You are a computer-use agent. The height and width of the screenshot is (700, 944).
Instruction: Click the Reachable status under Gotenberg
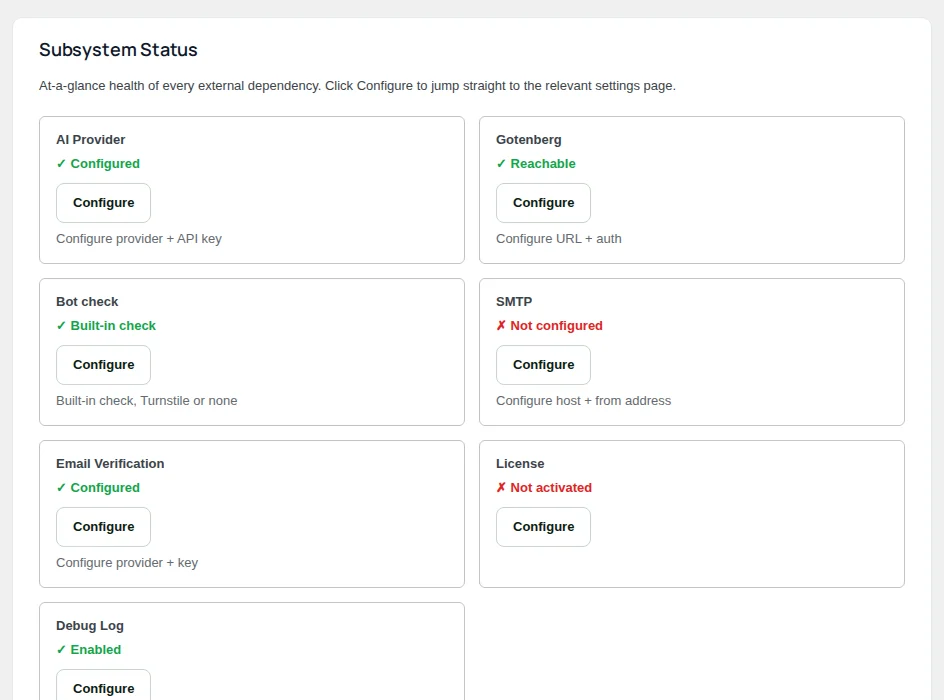tap(536, 164)
